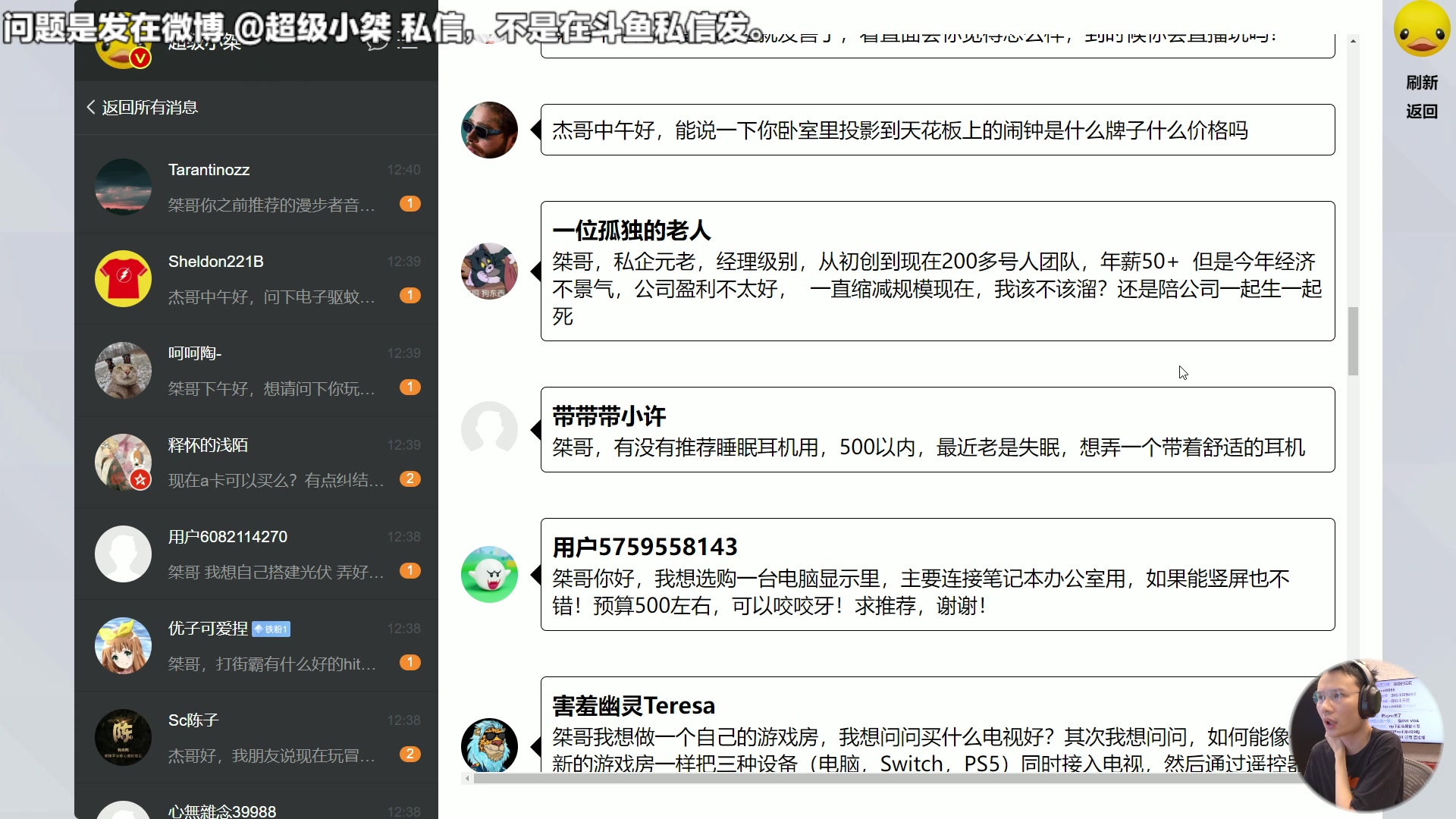This screenshot has height=819, width=1456.
Task: Click the 铁粉1 fan badge
Action: coord(271,629)
